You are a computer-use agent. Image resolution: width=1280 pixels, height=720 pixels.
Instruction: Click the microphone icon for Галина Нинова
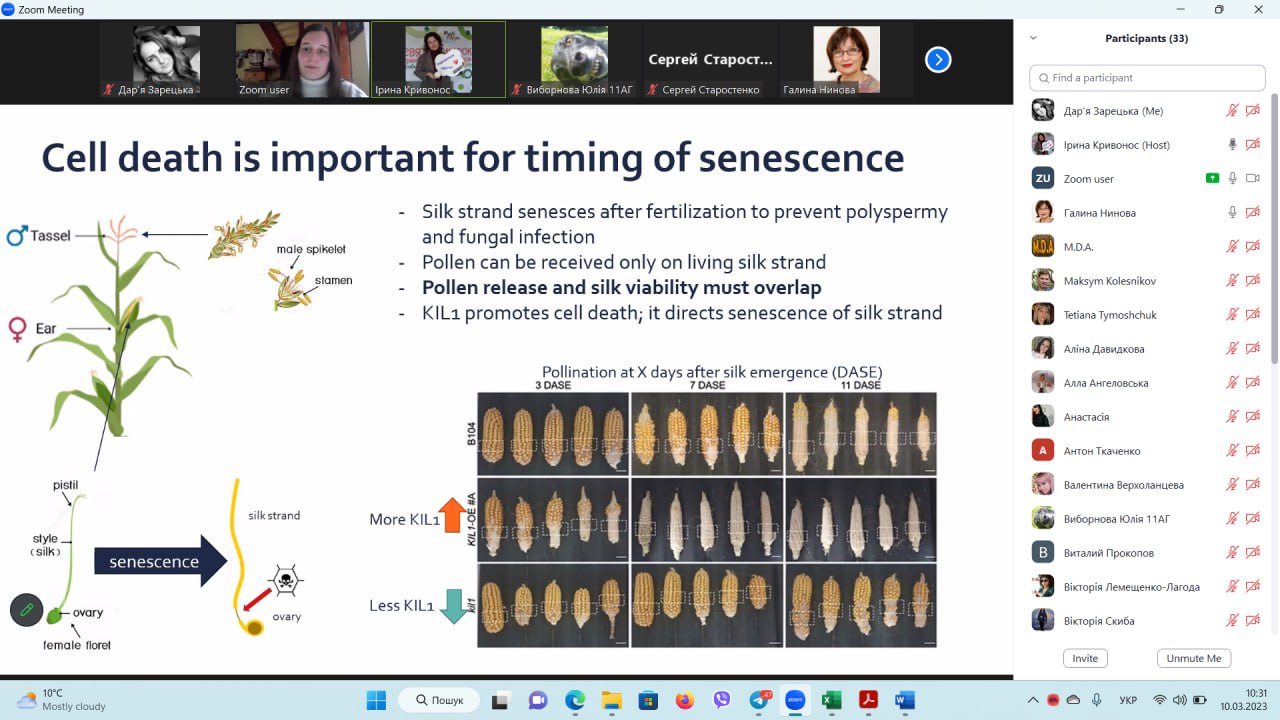tap(1232, 213)
